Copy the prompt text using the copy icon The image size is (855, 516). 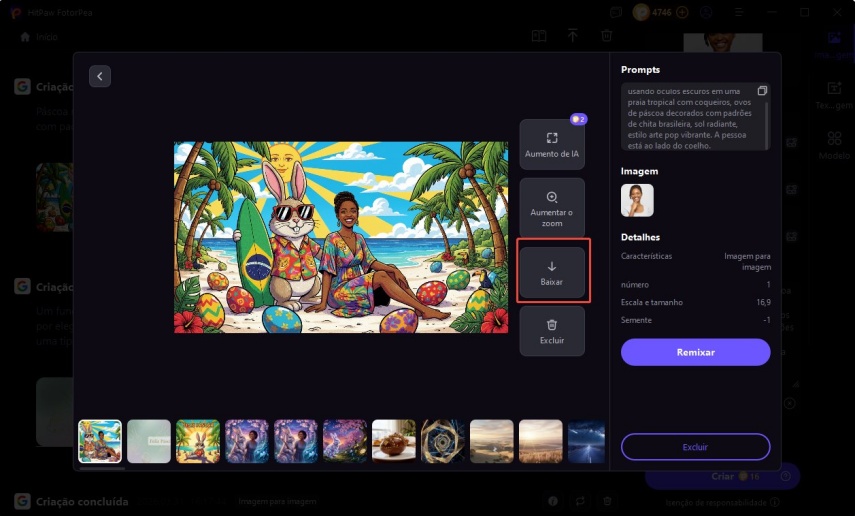(762, 91)
